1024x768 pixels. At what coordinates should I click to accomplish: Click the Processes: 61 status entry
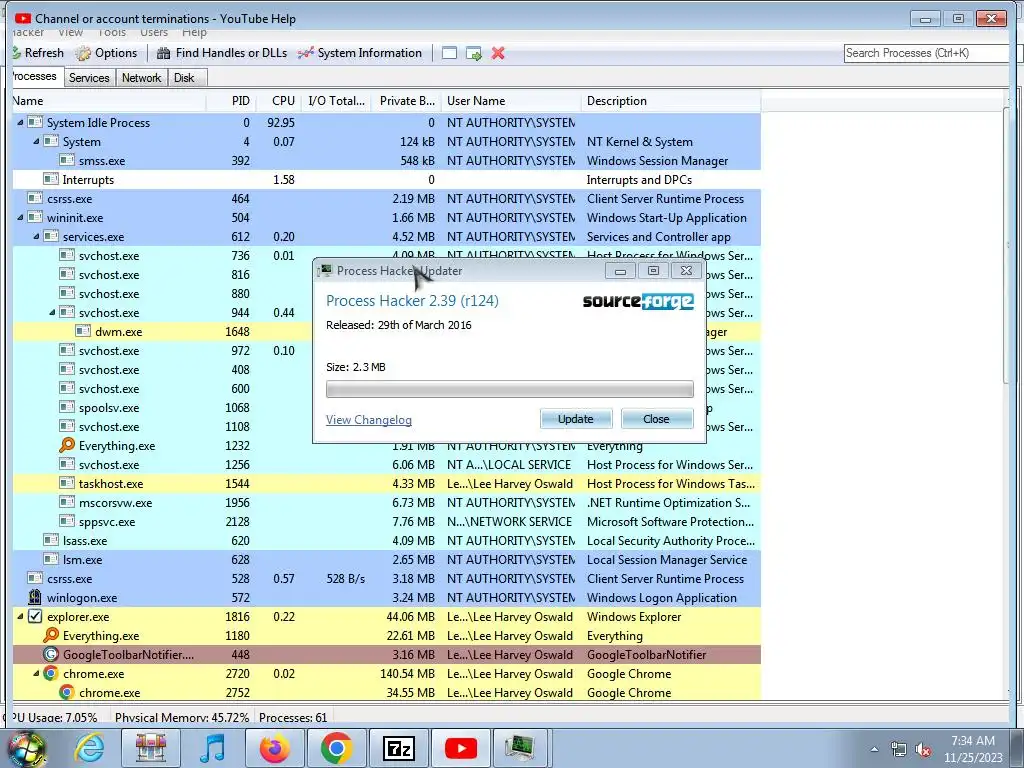pyautogui.click(x=293, y=717)
